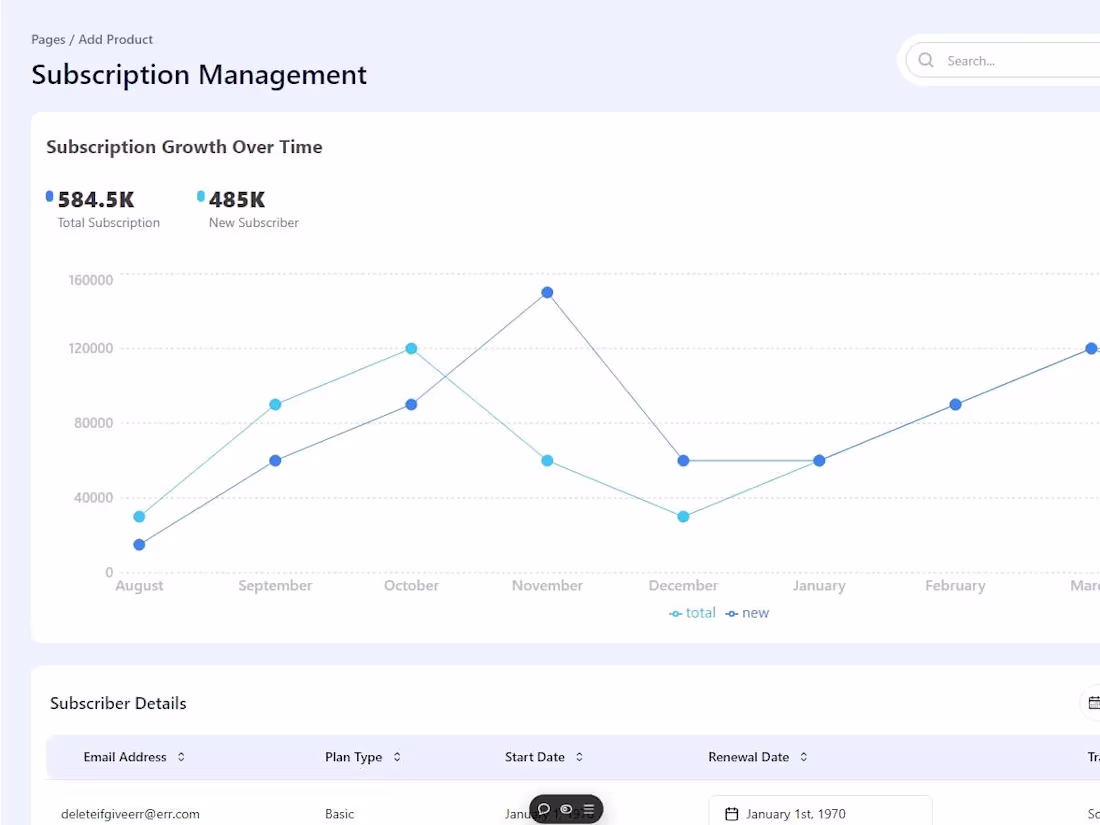1100x825 pixels.
Task: Click the Plan Type sort chevrons
Action: coord(397,757)
